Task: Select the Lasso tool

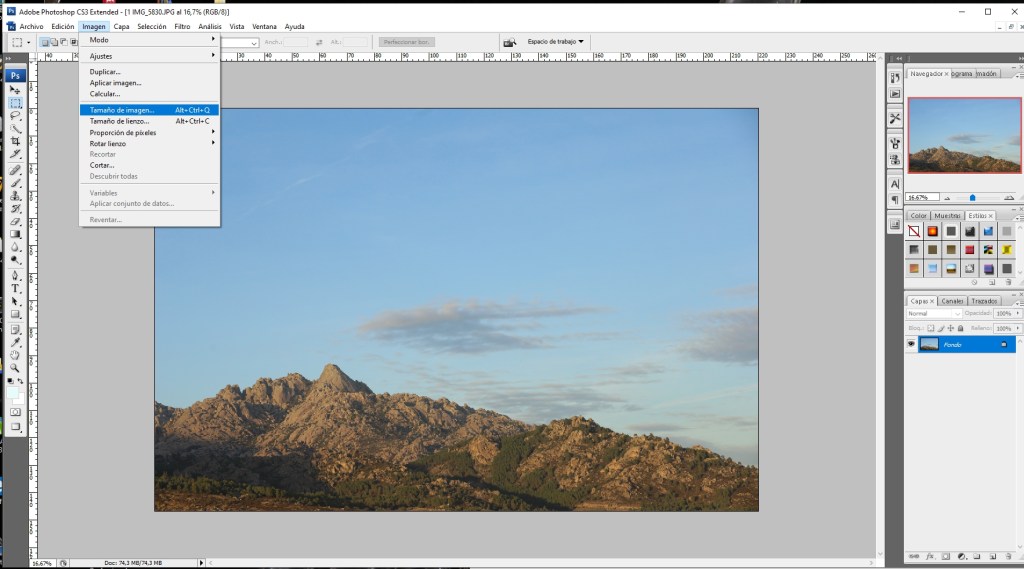Action: tap(16, 116)
